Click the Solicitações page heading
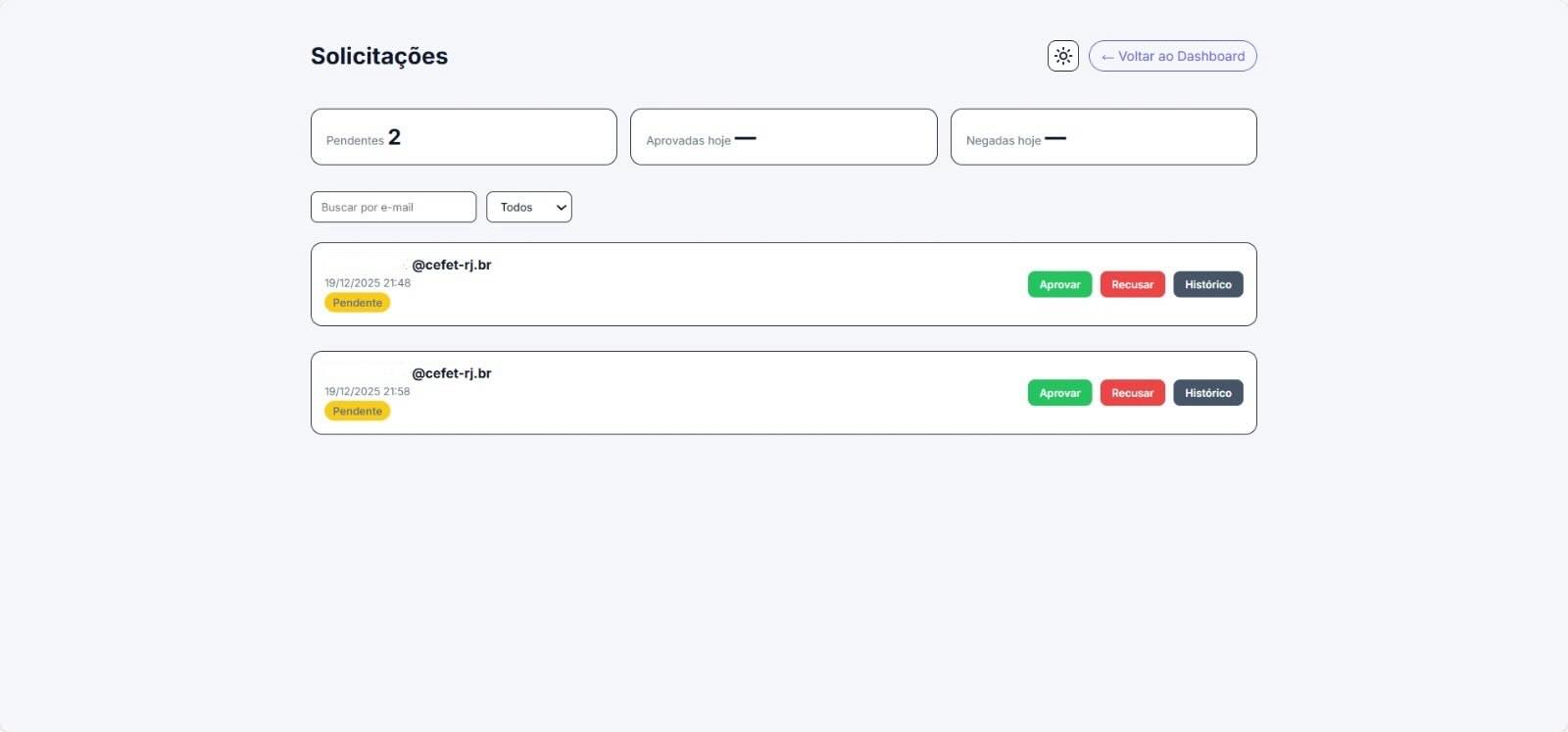1568x732 pixels. tap(379, 56)
